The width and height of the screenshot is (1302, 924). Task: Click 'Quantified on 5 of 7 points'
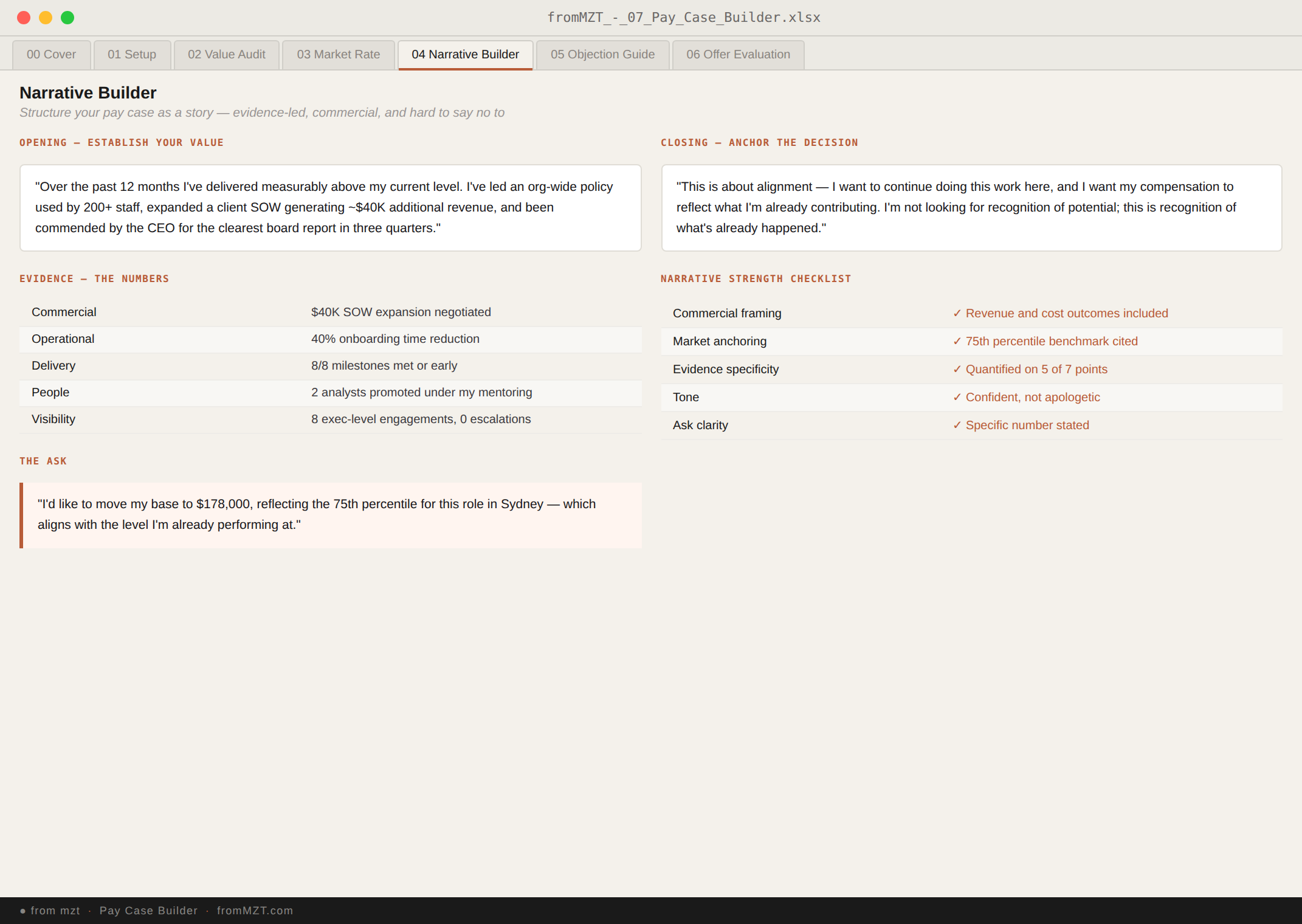[x=1030, y=370]
